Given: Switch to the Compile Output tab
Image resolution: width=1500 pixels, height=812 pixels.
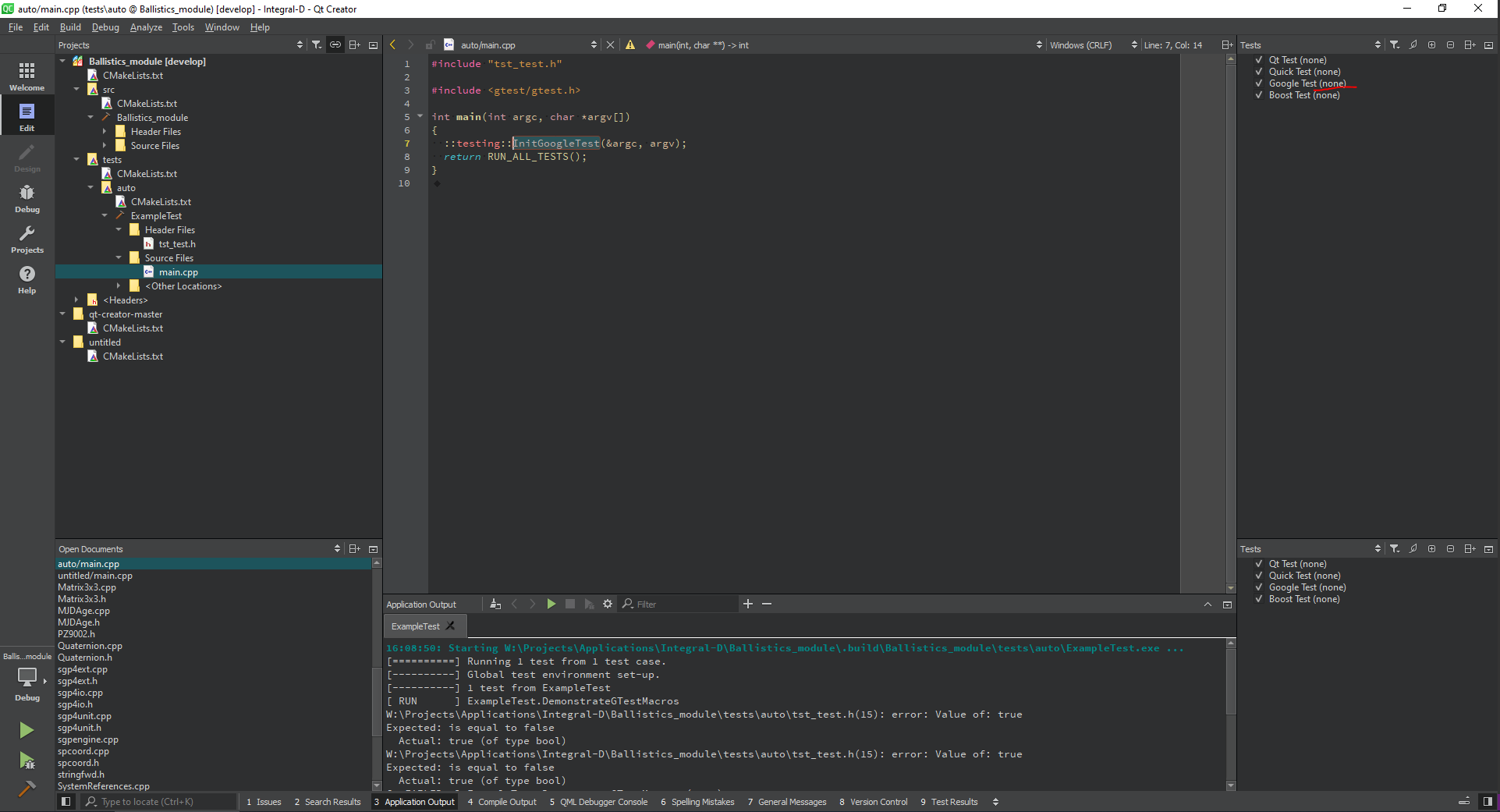Looking at the screenshot, I should tap(502, 802).
